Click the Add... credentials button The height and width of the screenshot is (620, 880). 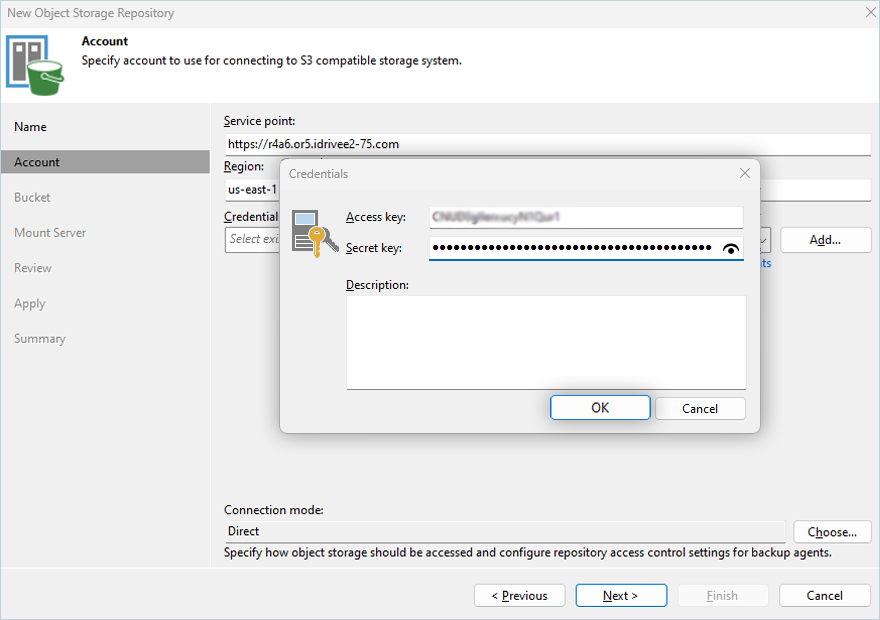pos(825,240)
